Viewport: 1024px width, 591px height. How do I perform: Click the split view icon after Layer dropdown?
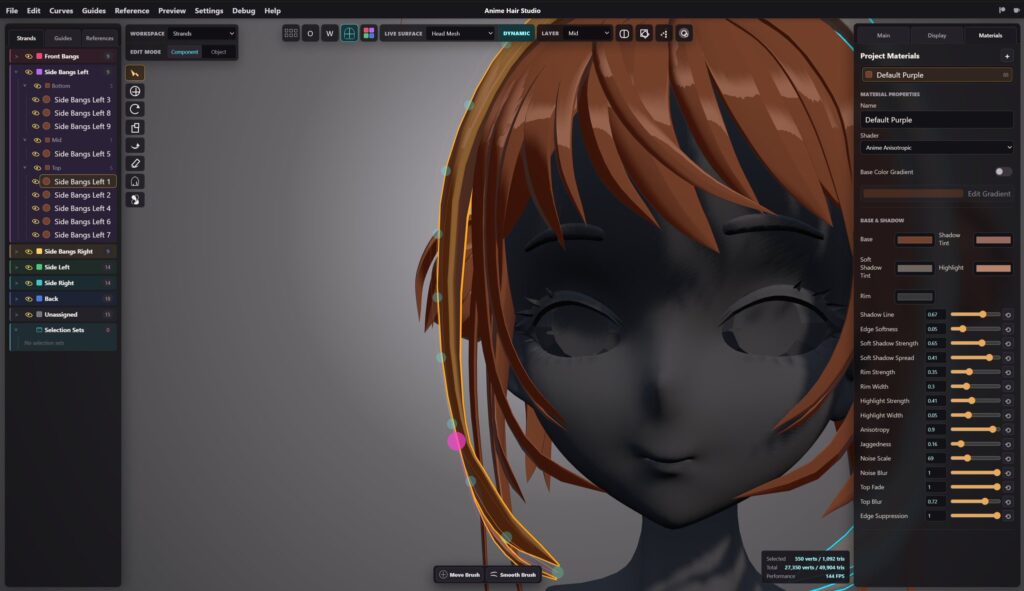624,33
